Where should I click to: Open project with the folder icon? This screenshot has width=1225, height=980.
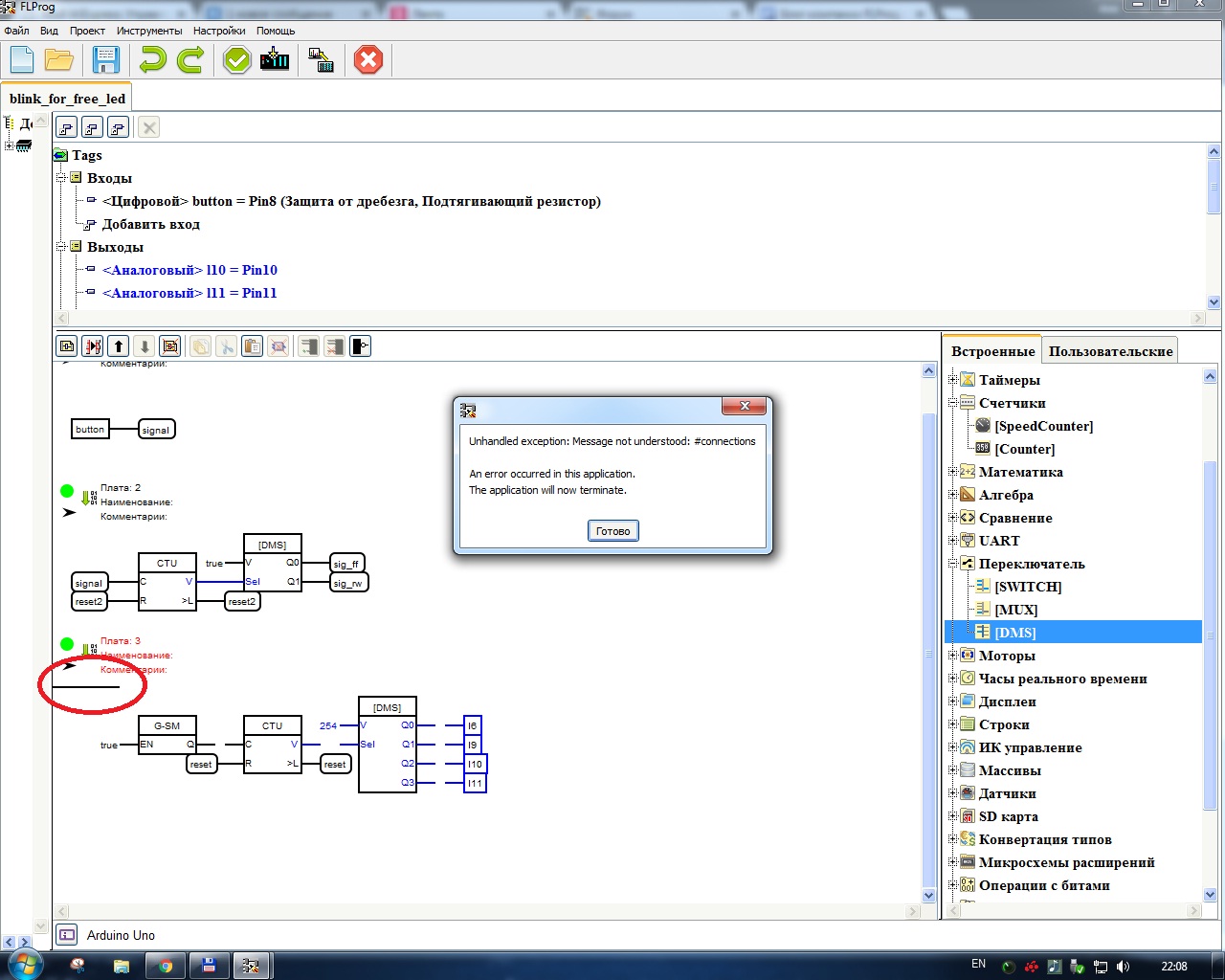coord(59,60)
